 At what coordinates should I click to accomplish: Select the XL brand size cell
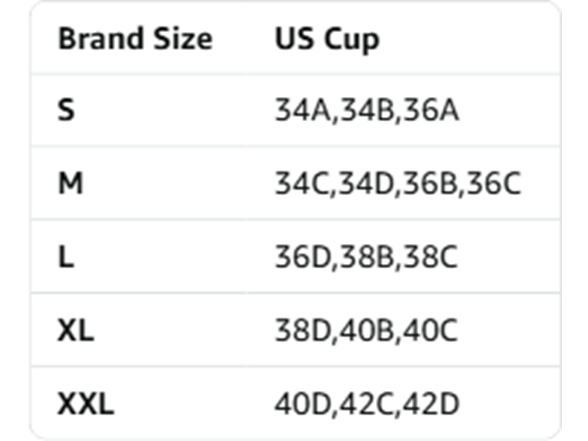click(76, 330)
